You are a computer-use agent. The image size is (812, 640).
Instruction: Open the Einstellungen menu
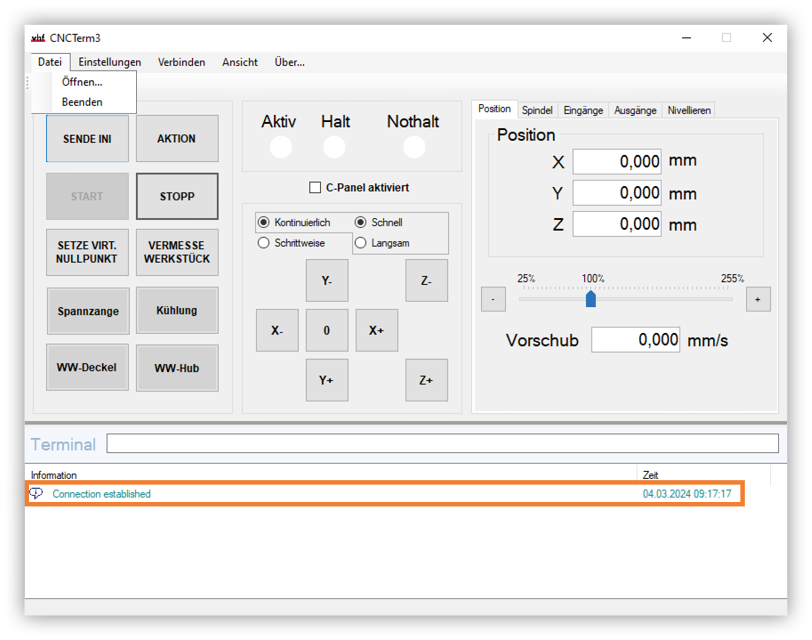(x=110, y=62)
